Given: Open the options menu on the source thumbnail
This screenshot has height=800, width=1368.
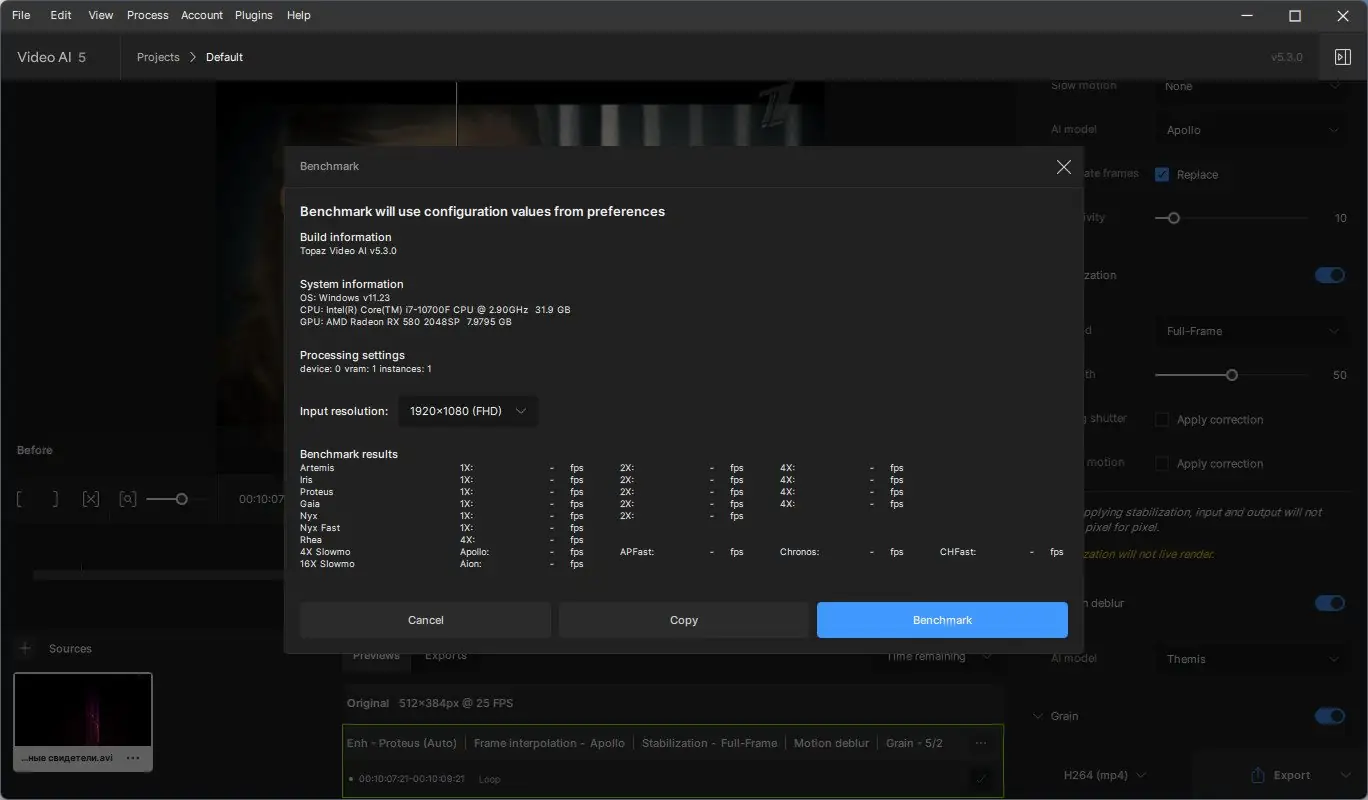Looking at the screenshot, I should click(x=132, y=758).
